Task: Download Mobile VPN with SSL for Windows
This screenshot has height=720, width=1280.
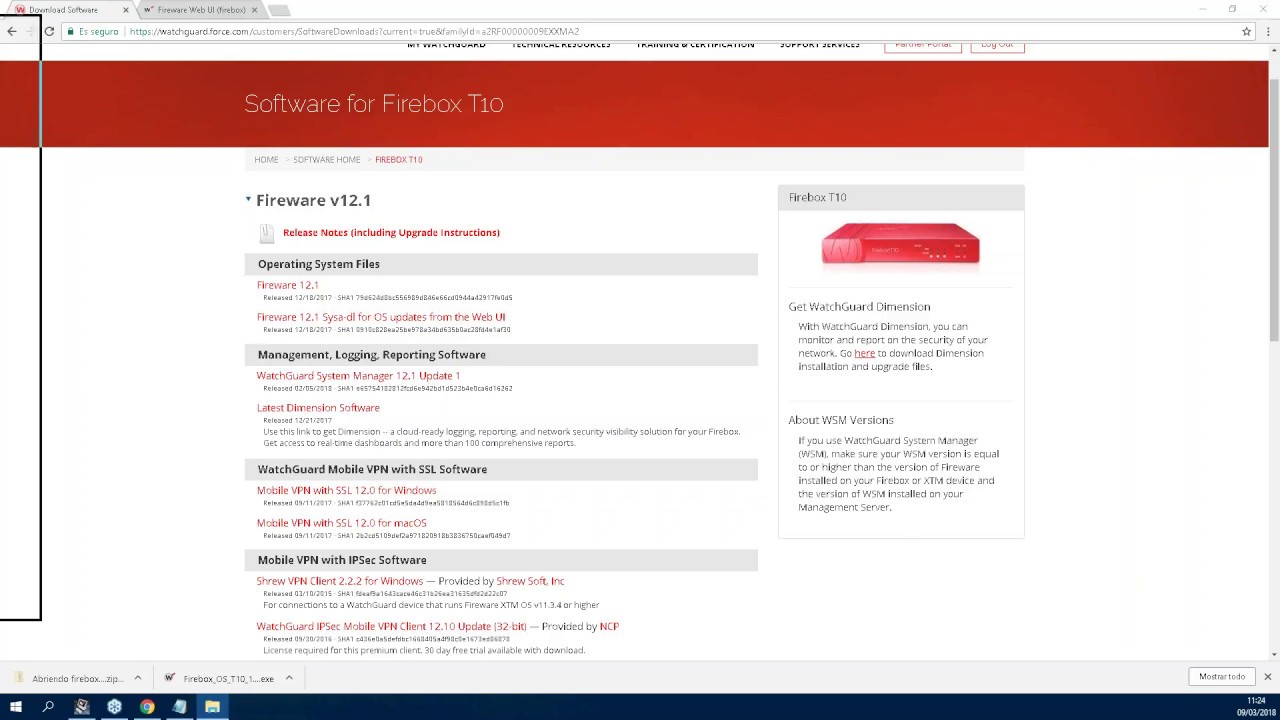Action: [x=346, y=491]
